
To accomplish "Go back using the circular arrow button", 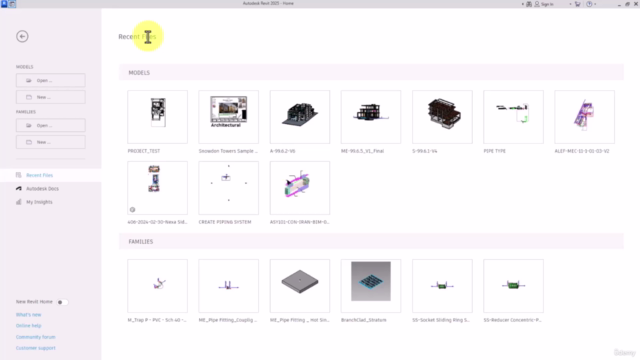I will (22, 36).
